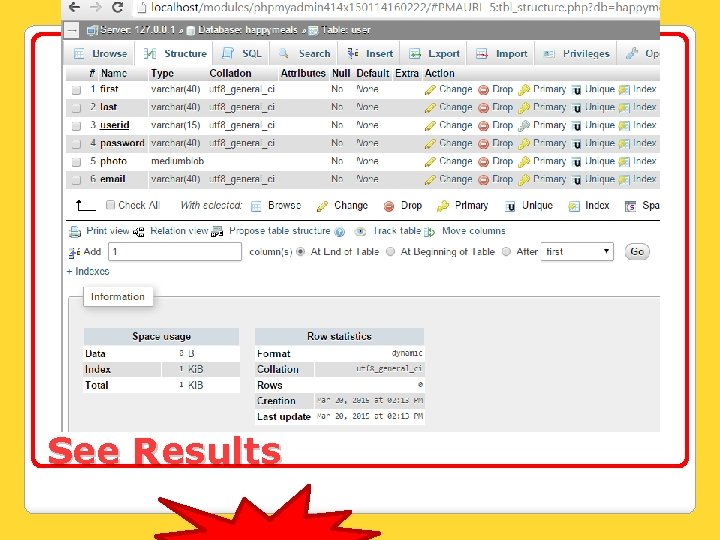Click the Relation view link
The height and width of the screenshot is (540, 720).
179,231
